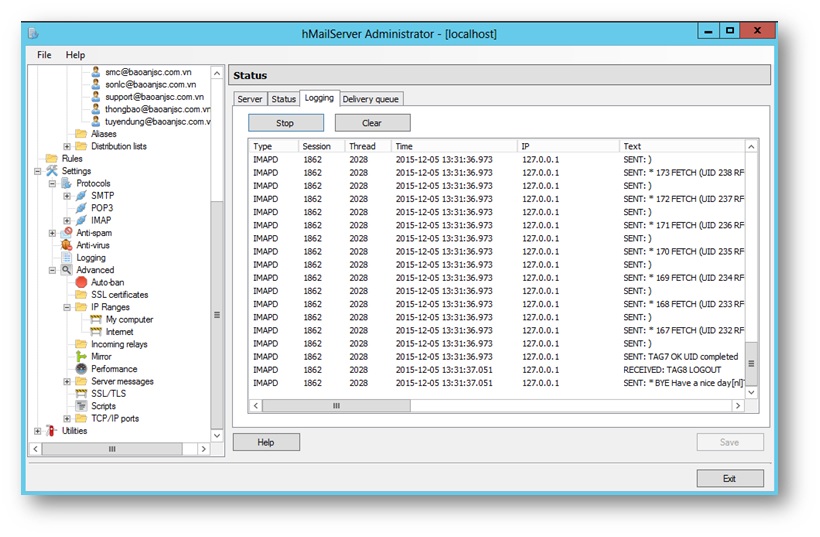Stop the live logging
Image resolution: width=820 pixels, height=537 pixels.
point(285,123)
